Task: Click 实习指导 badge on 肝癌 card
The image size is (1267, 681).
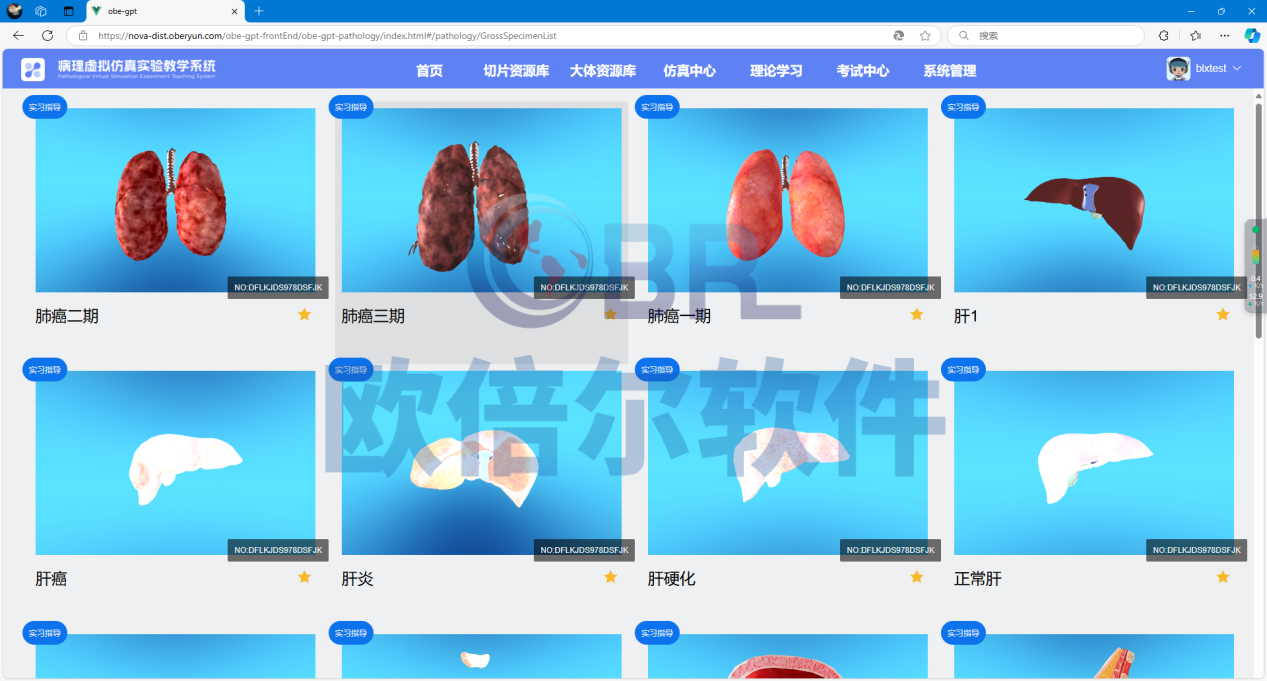Action: click(45, 370)
